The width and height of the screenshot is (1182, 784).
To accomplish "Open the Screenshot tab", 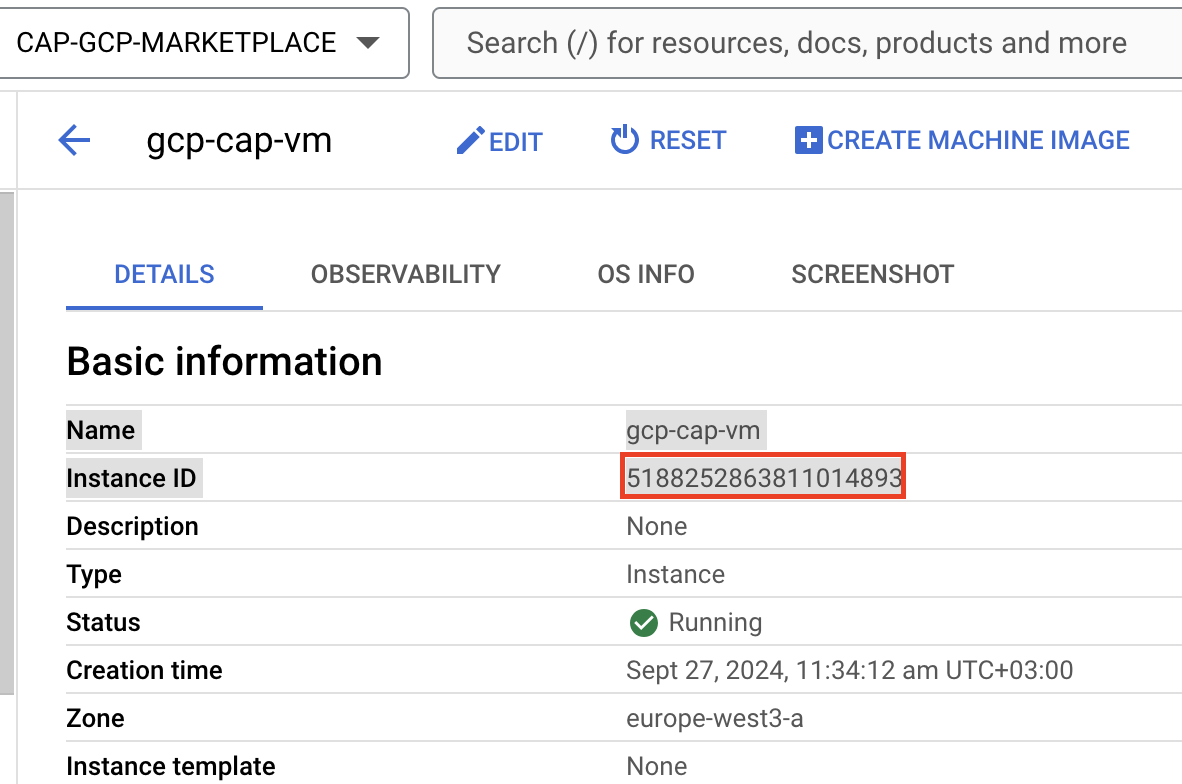I will pos(872,275).
